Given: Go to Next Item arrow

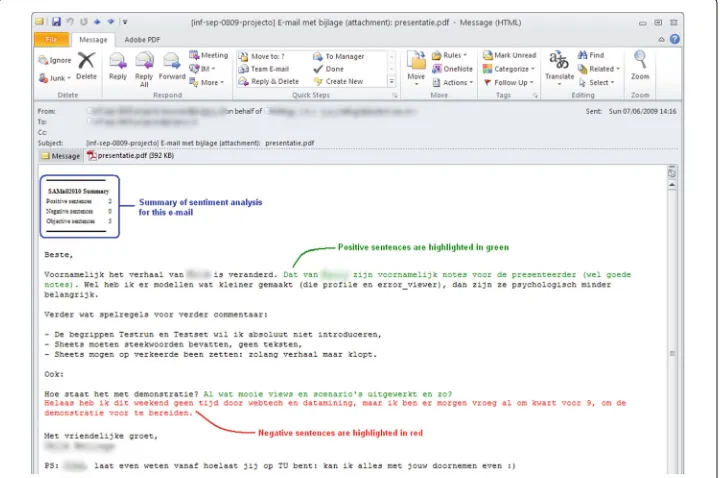Looking at the screenshot, I should tap(111, 22).
